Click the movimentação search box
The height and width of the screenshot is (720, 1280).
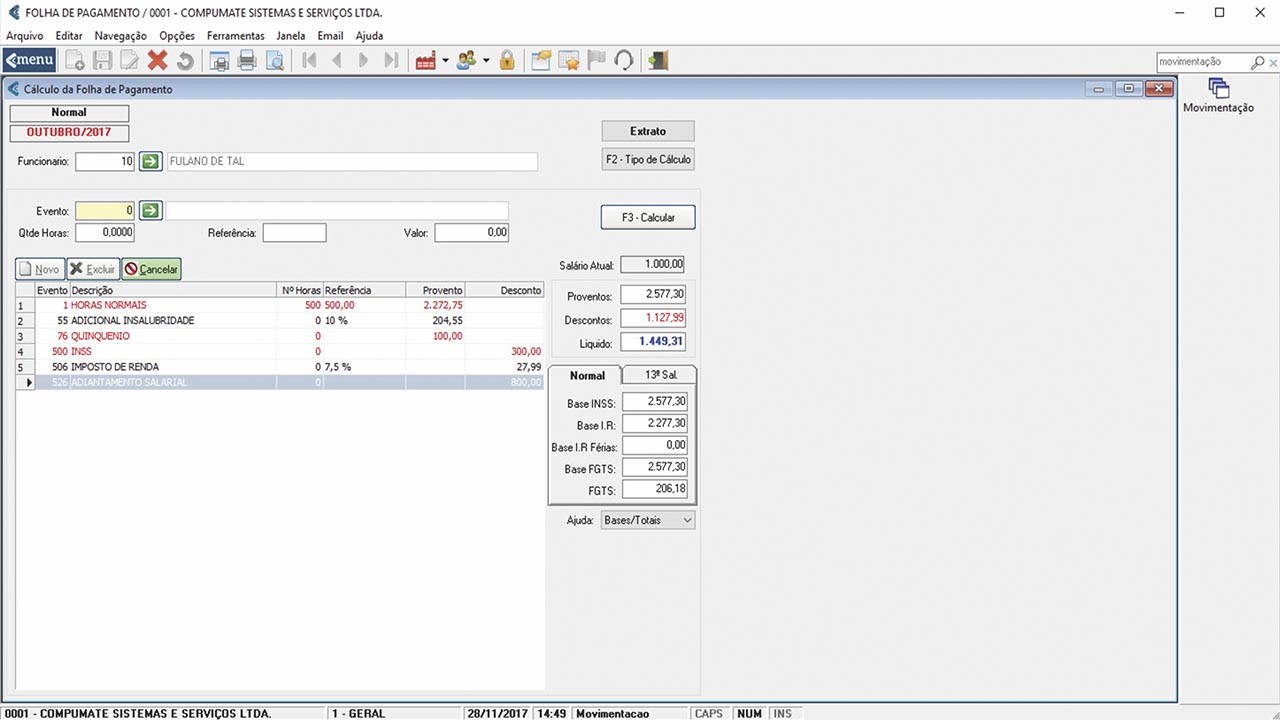(1202, 62)
